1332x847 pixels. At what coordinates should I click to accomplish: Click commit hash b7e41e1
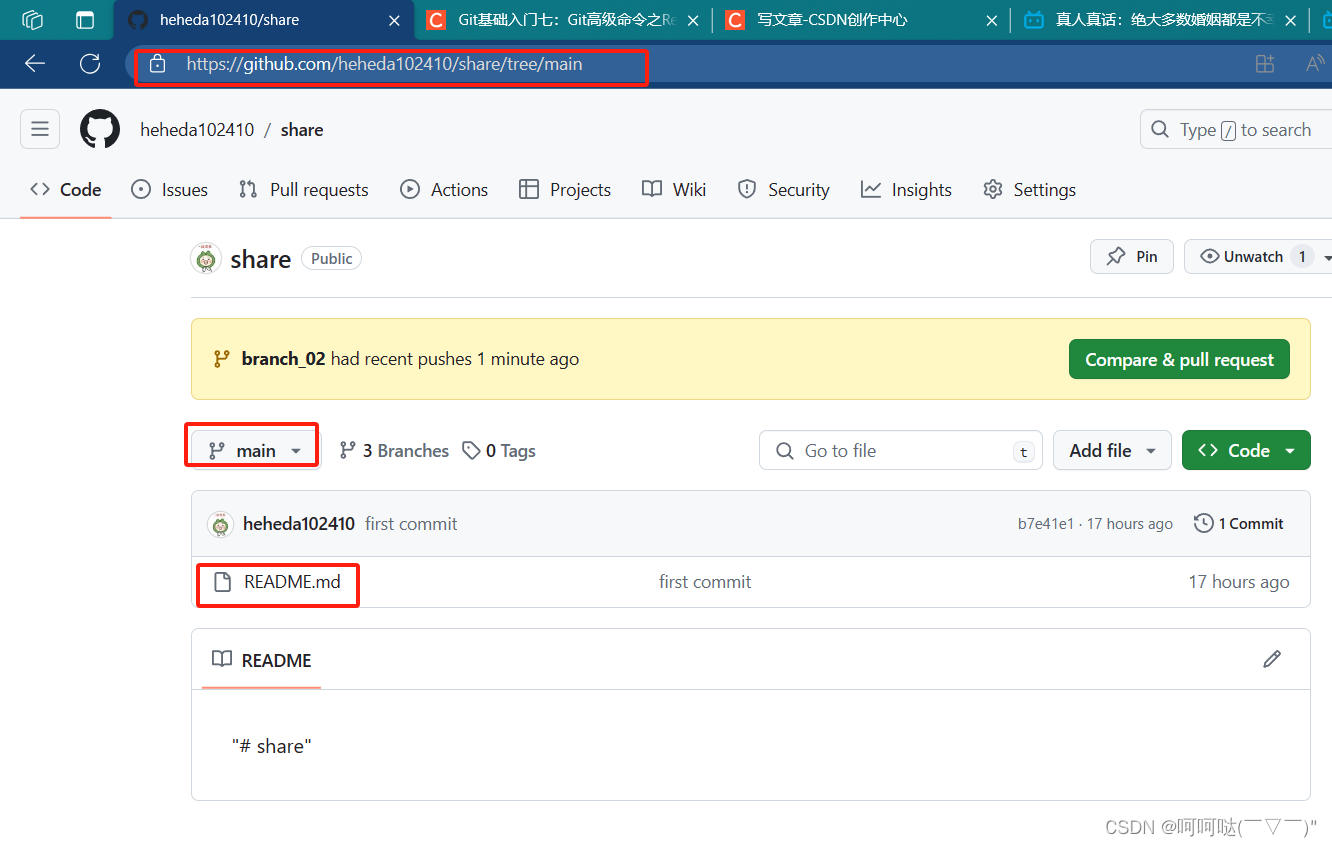tap(1046, 524)
